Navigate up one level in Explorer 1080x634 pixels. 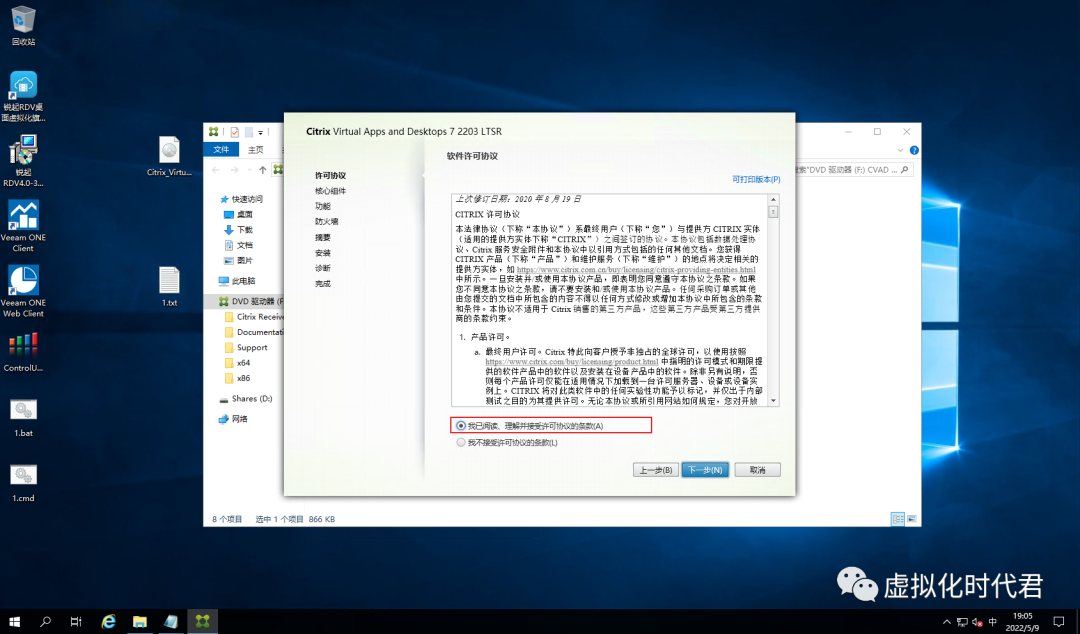[262, 170]
